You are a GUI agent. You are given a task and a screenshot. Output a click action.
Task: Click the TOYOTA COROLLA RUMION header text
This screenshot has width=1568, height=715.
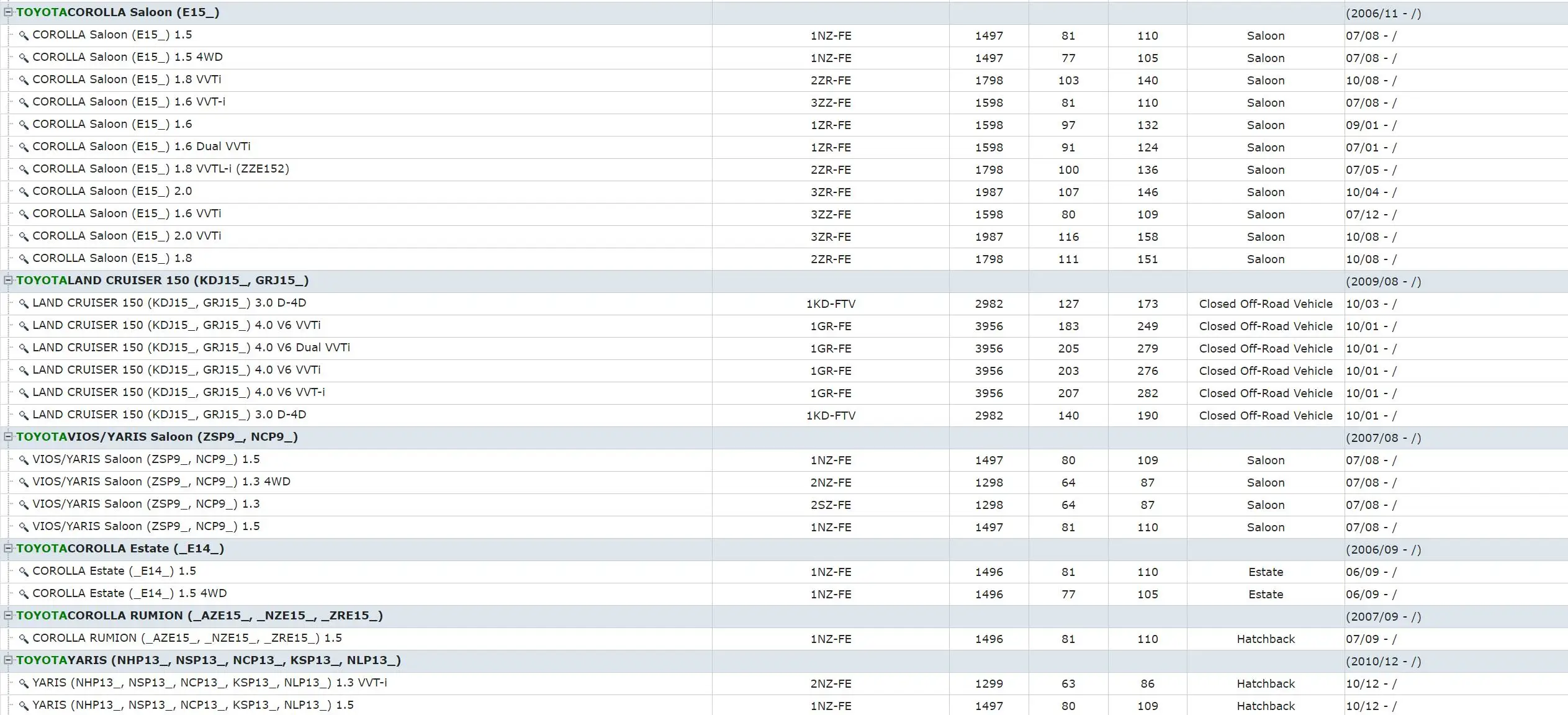click(x=199, y=616)
